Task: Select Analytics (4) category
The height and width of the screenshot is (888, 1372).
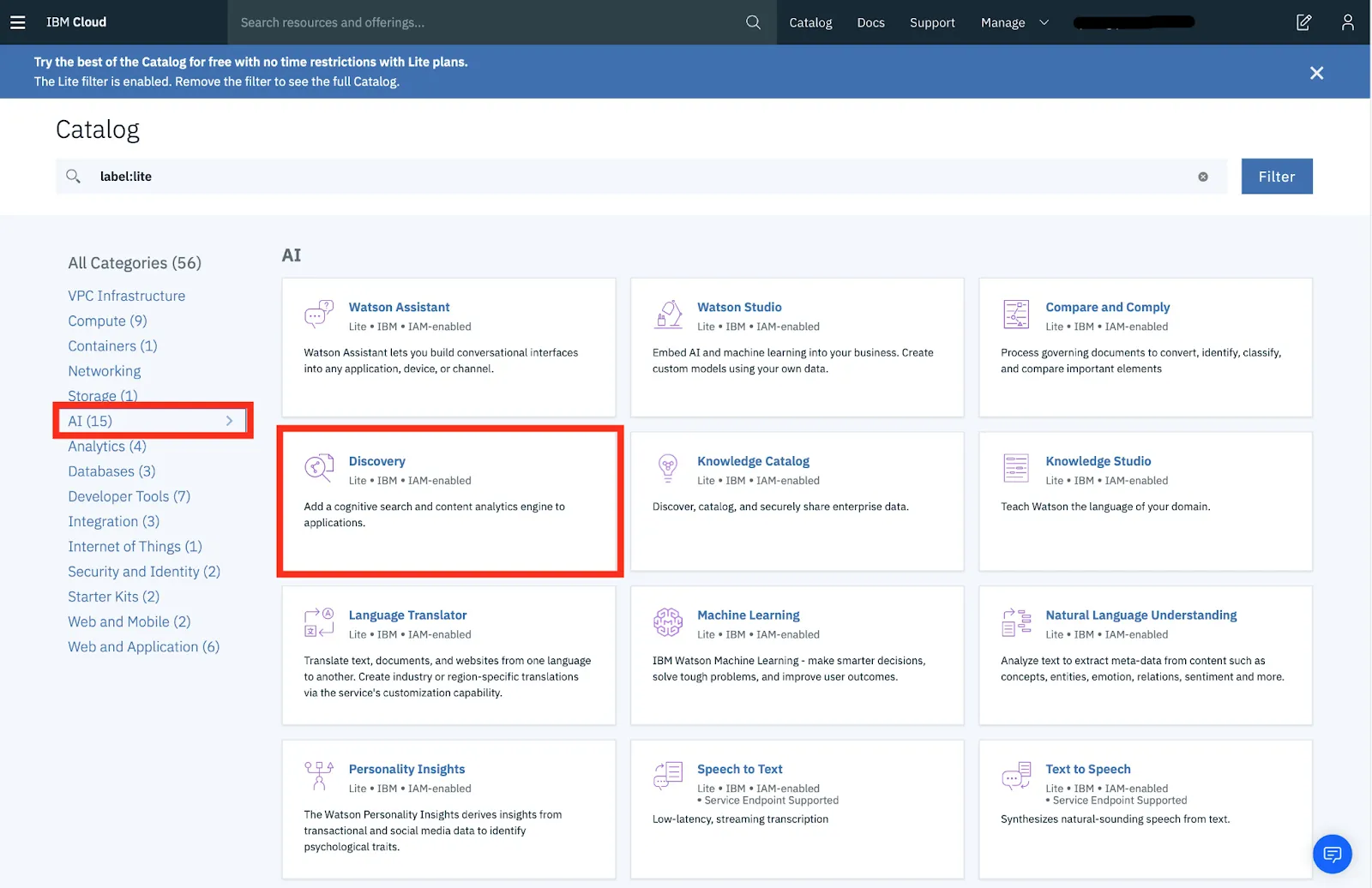Action: coord(107,447)
